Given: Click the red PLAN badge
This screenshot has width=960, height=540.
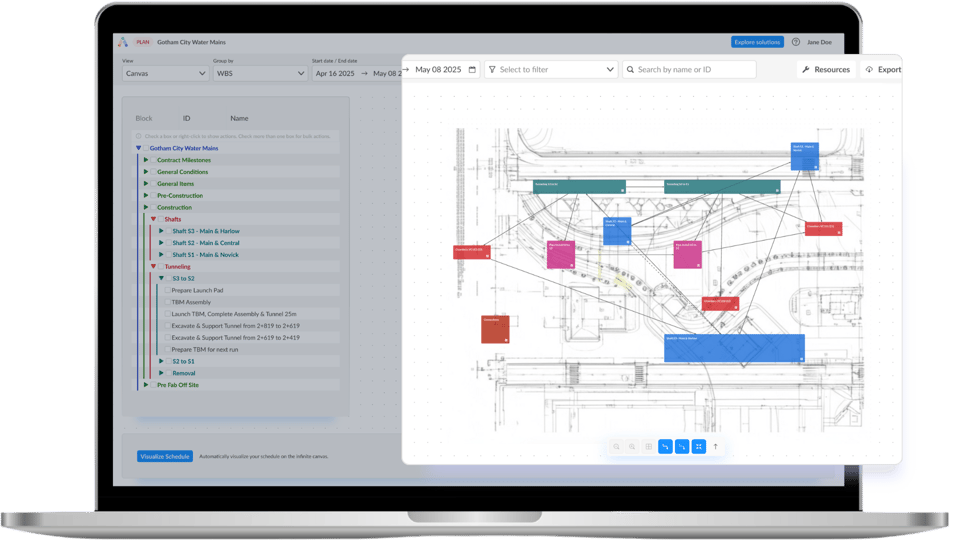Looking at the screenshot, I should 143,42.
